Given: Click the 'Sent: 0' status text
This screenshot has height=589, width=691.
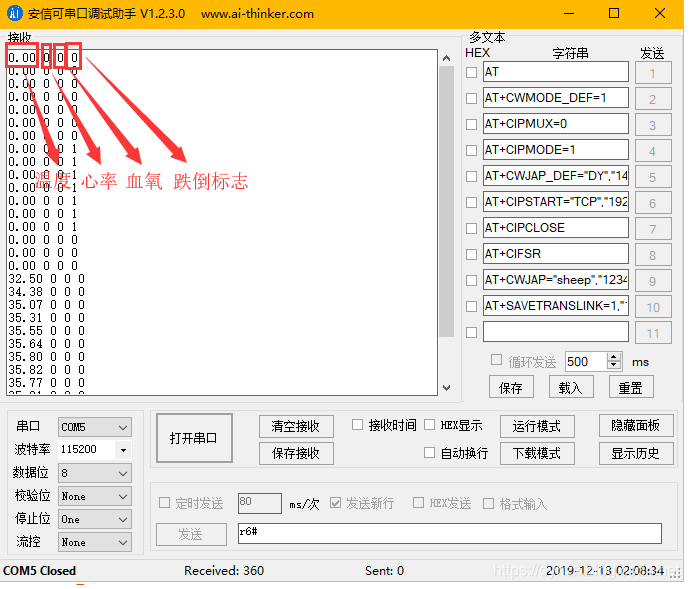Looking at the screenshot, I should 384,570.
